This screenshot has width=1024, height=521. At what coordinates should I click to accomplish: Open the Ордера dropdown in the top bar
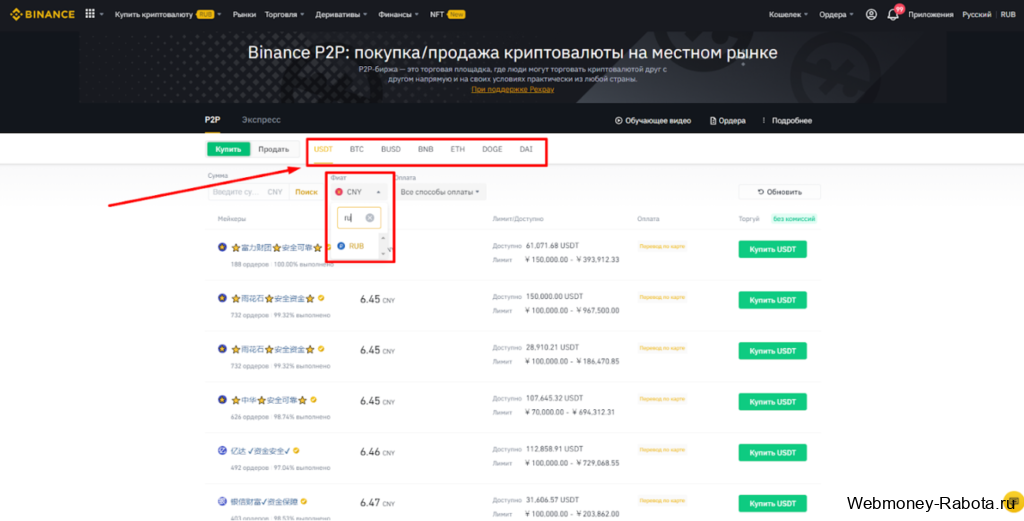pyautogui.click(x=836, y=14)
